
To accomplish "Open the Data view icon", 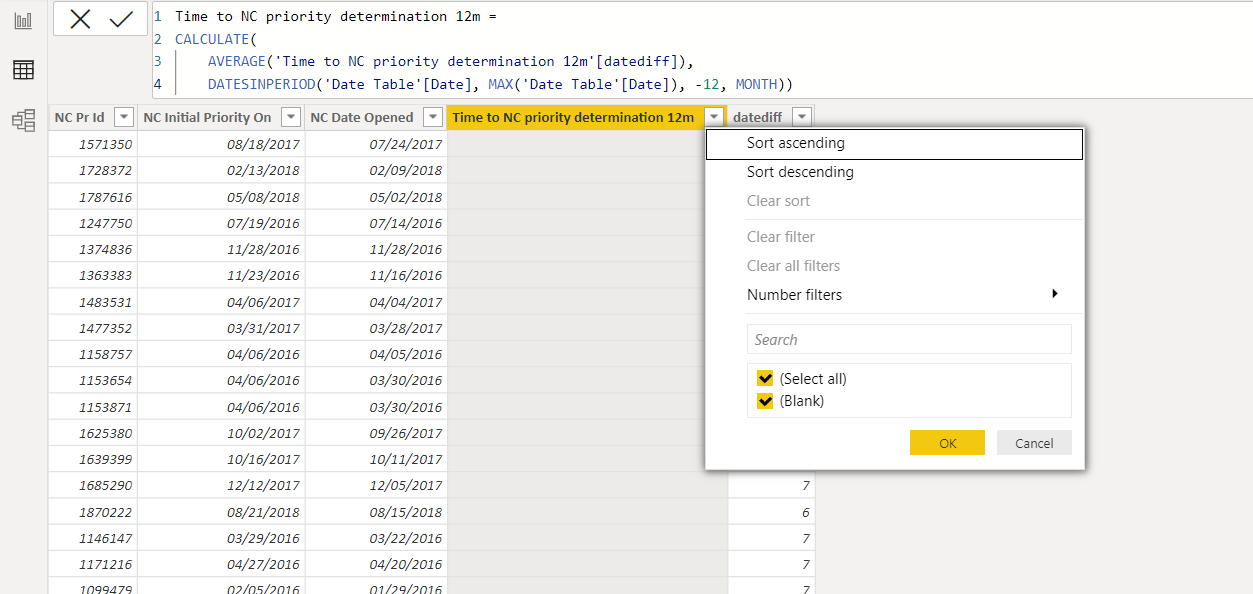I will [23, 70].
